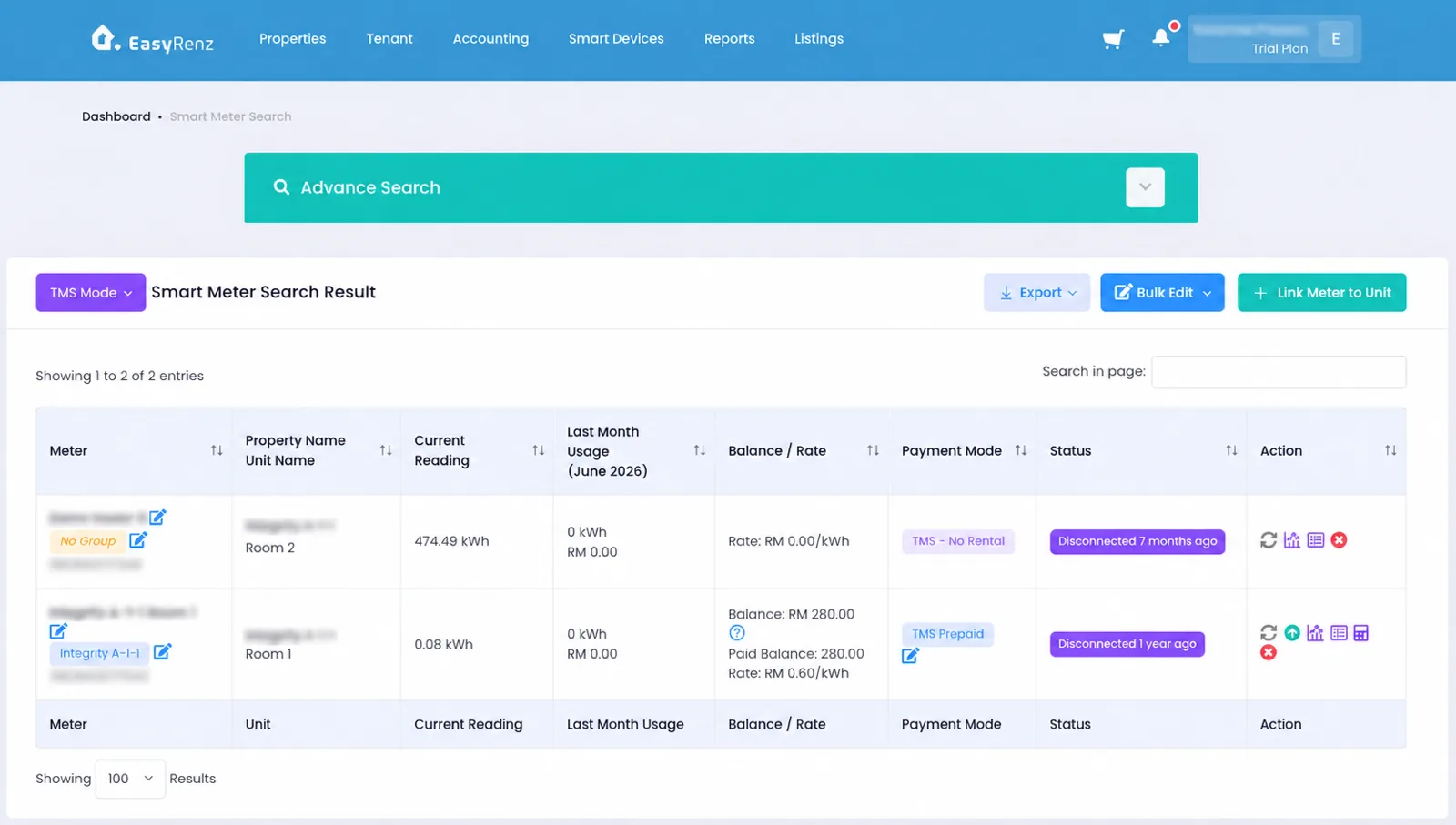Screen dimensions: 1456x825
Task: Click Link Meter to Unit button
Action: coord(1321,292)
